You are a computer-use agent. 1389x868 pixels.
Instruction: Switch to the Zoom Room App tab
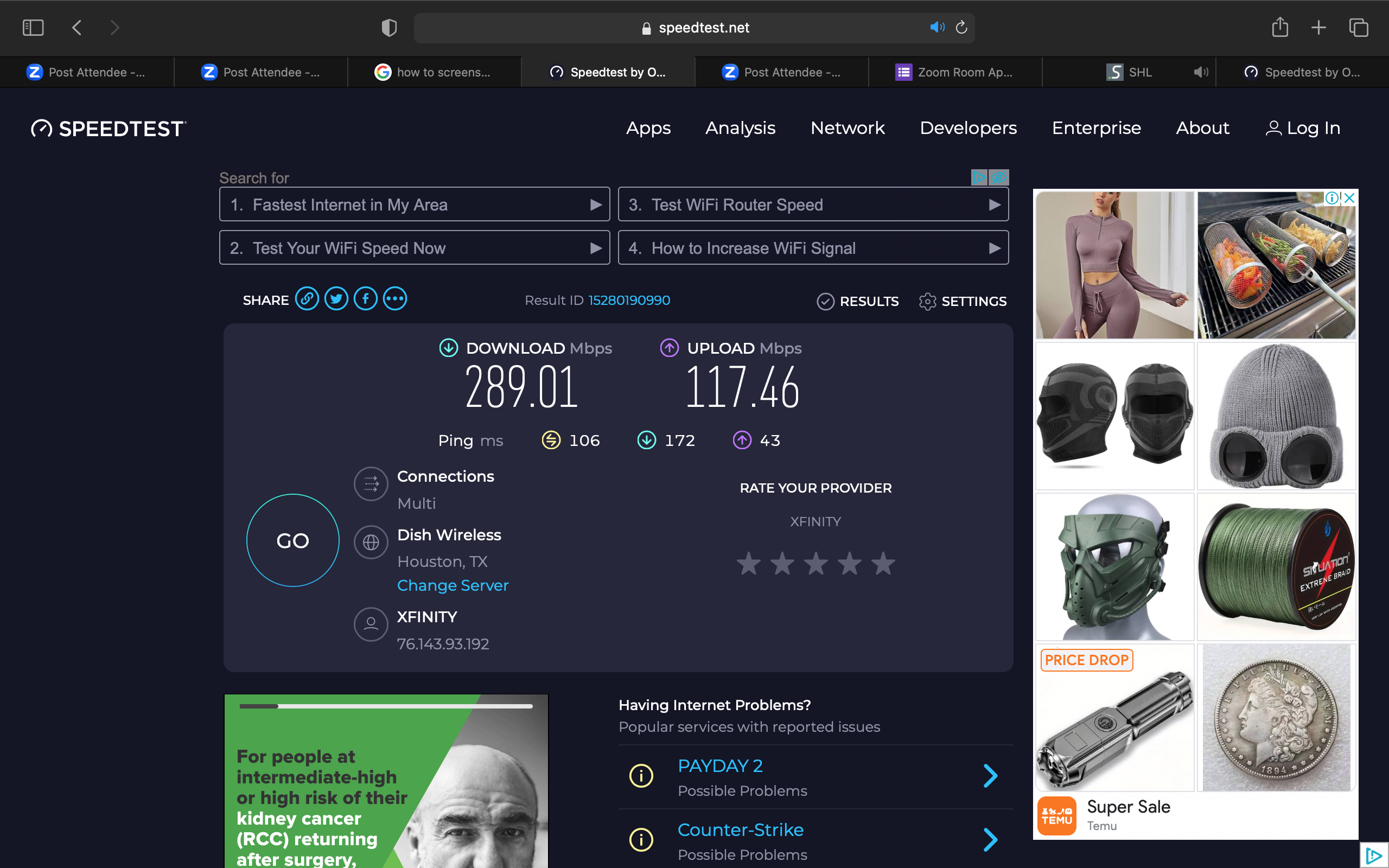tap(955, 72)
